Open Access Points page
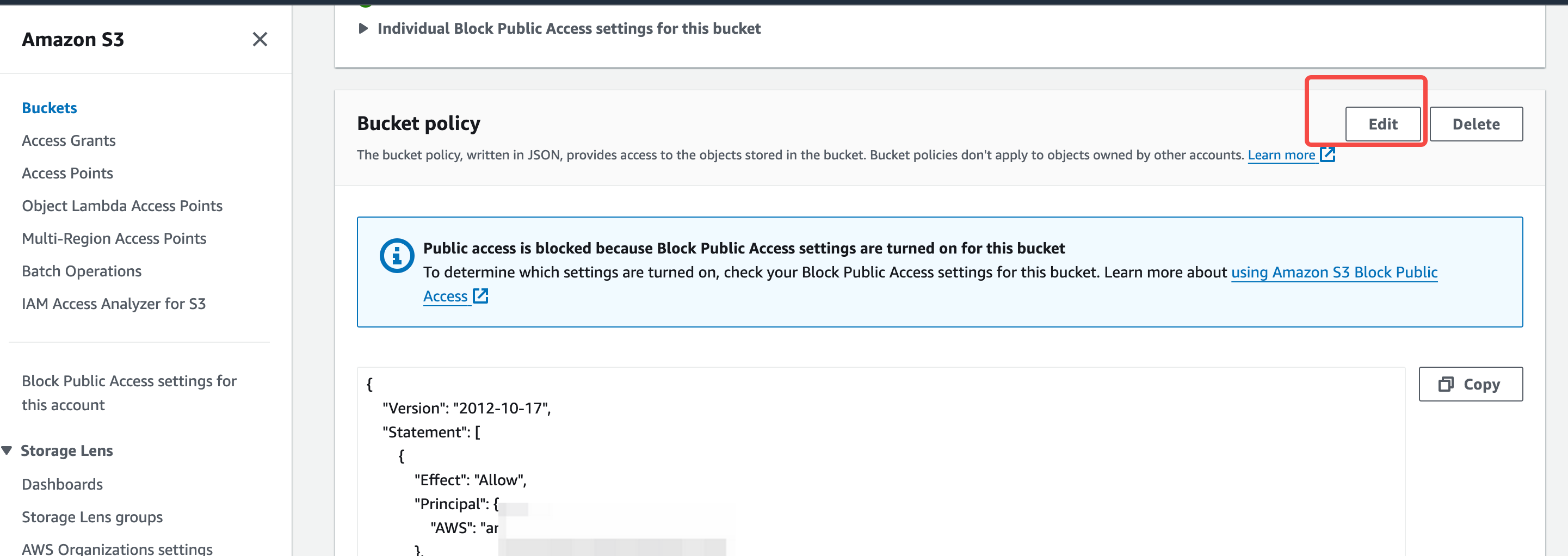 [67, 174]
